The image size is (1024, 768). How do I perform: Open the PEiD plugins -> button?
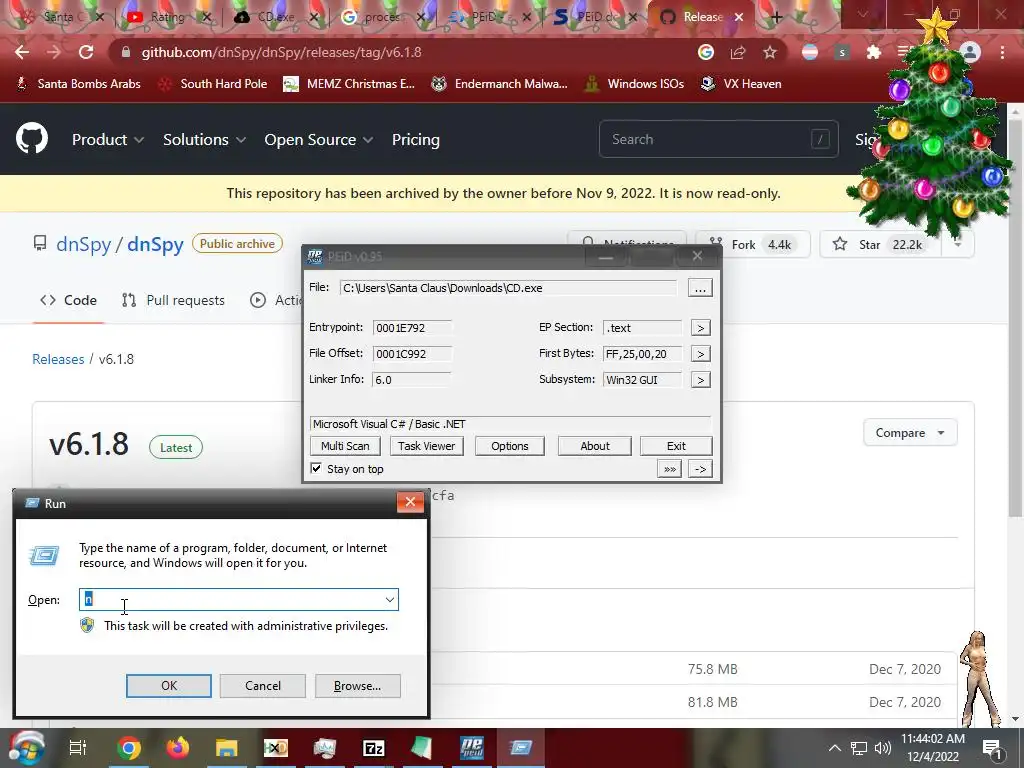coord(700,469)
